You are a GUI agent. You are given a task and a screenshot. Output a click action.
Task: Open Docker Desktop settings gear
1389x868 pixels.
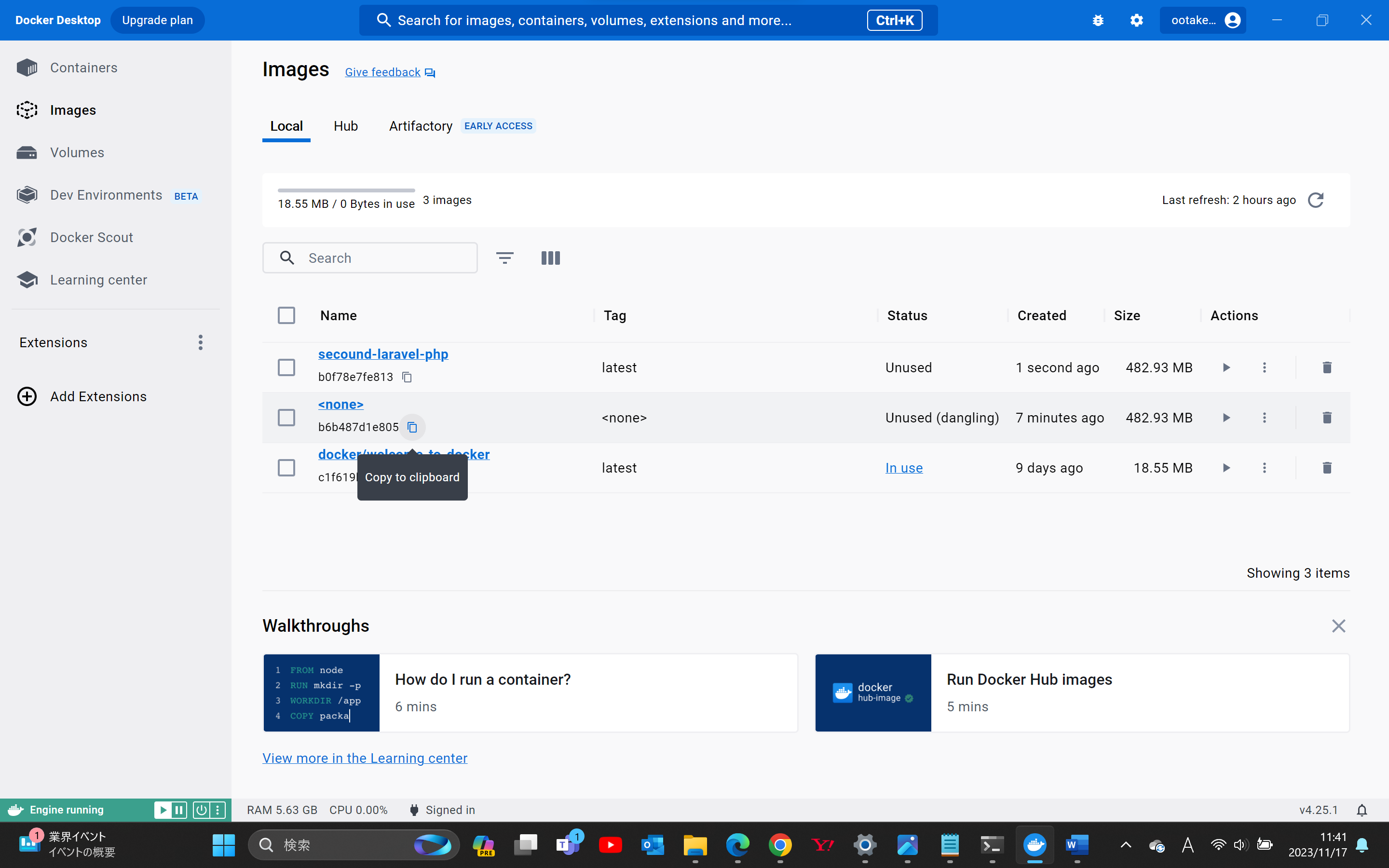pos(1136,20)
